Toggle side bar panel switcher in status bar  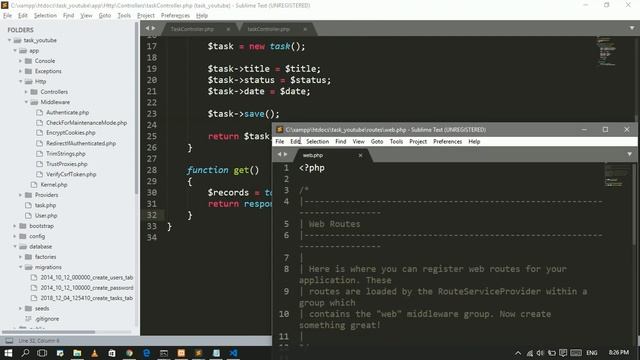point(9,341)
